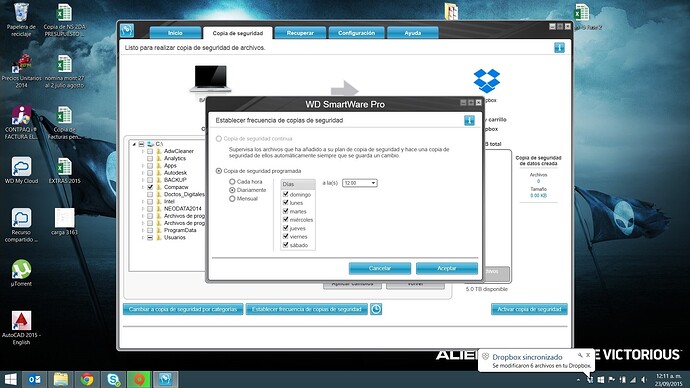Click the WD SmartWare logo icon
The height and width of the screenshot is (388, 690).
coord(127,30)
